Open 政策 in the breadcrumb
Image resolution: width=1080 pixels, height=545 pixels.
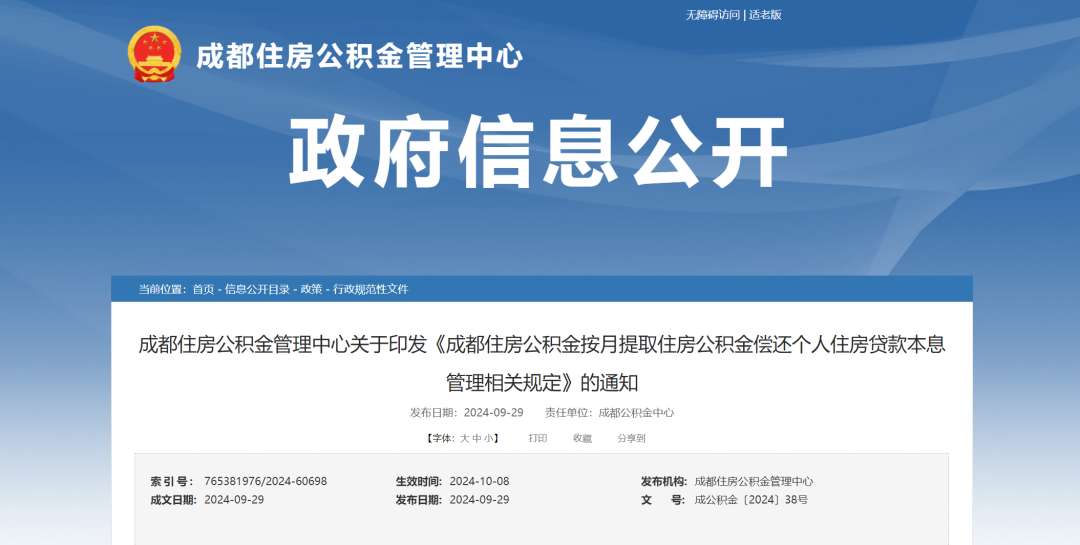(311, 289)
